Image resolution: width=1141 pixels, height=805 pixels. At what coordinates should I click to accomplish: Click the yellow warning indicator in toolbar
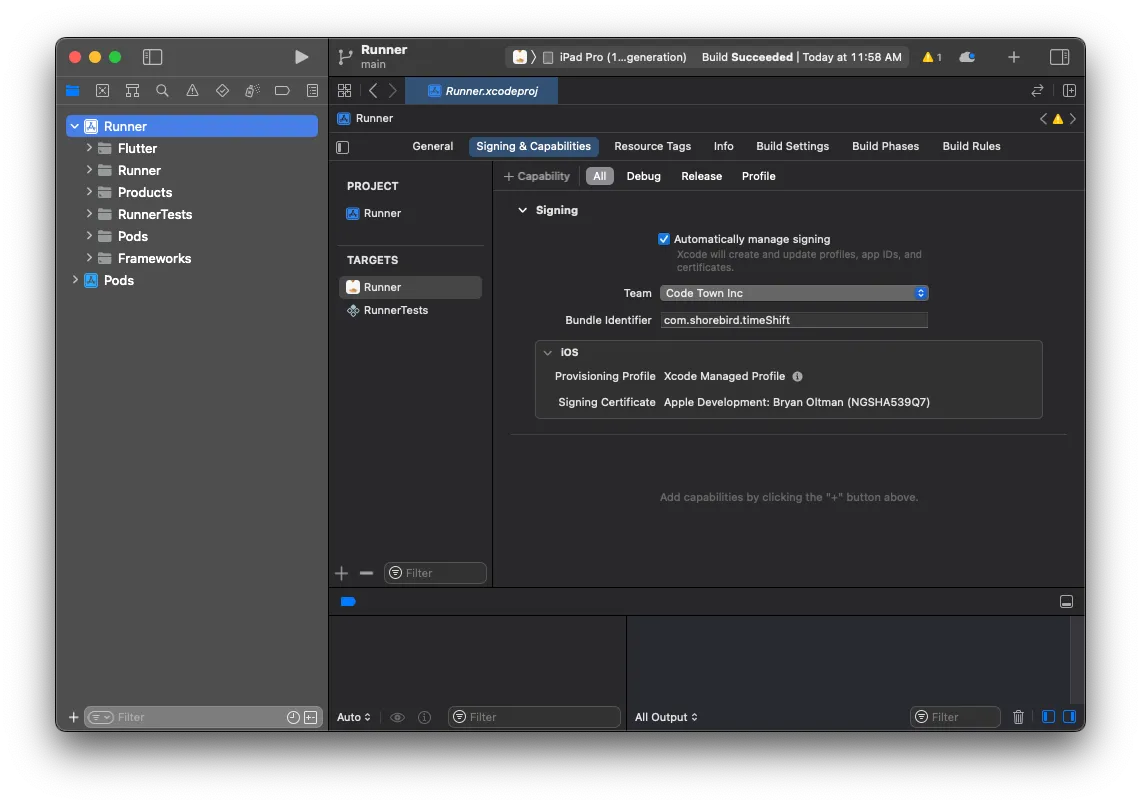point(931,57)
